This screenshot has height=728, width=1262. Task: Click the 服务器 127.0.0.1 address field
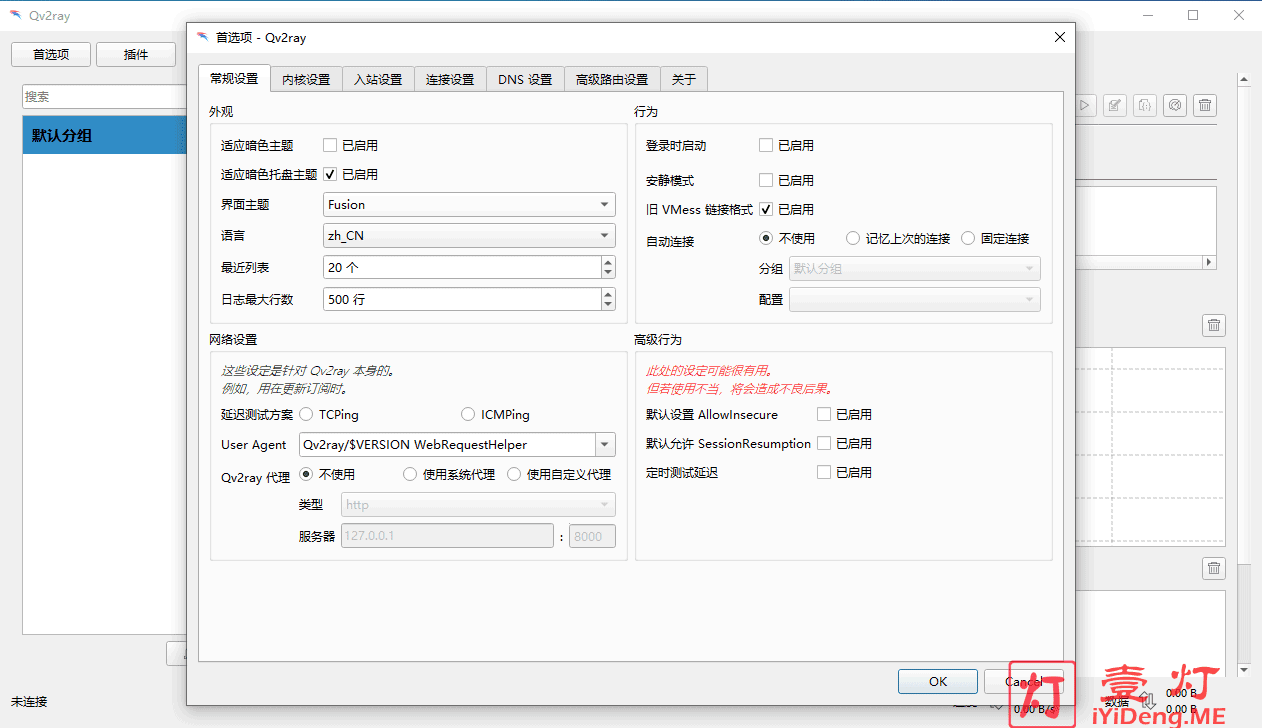tap(448, 536)
